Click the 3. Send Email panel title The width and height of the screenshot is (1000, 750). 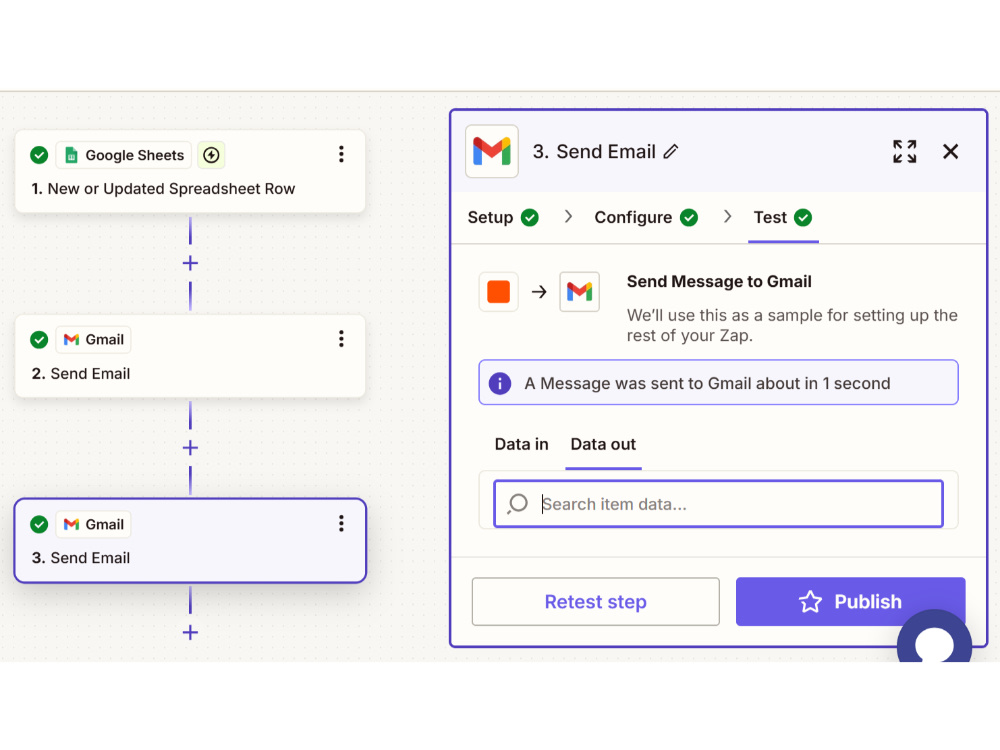pyautogui.click(x=594, y=152)
